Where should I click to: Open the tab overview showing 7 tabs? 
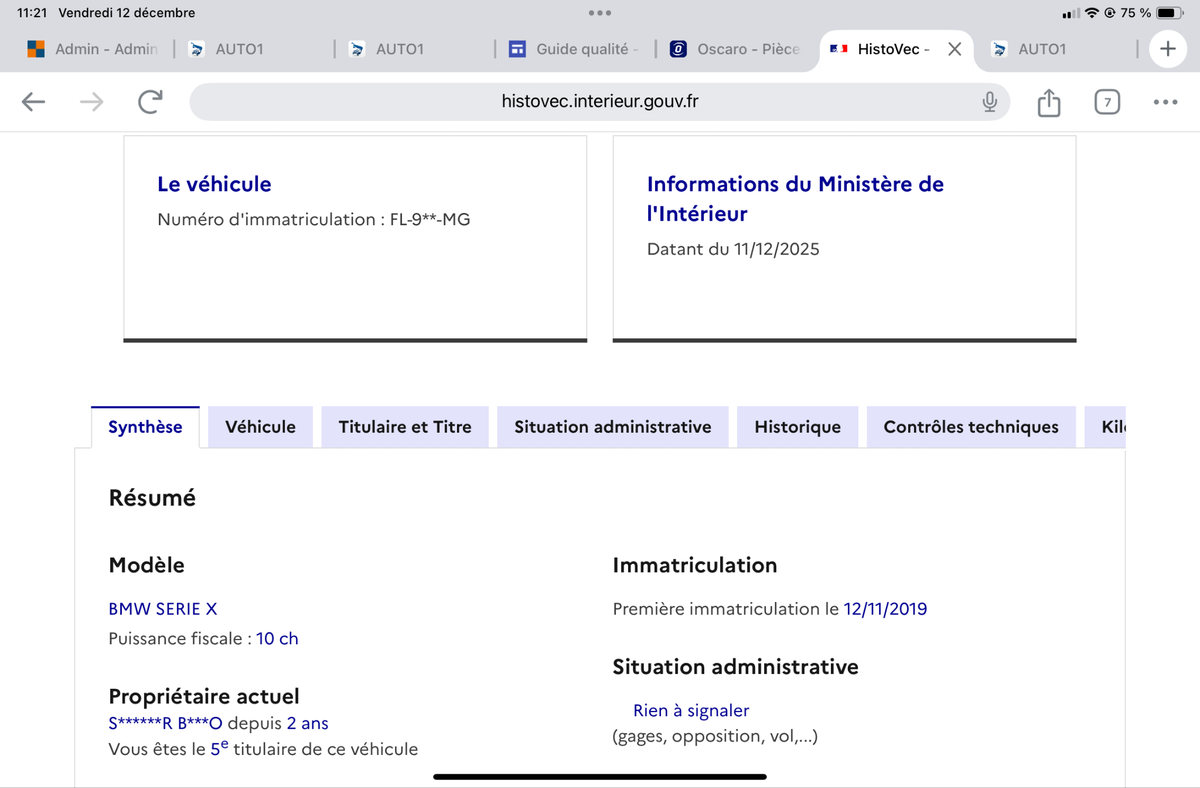pyautogui.click(x=1106, y=102)
